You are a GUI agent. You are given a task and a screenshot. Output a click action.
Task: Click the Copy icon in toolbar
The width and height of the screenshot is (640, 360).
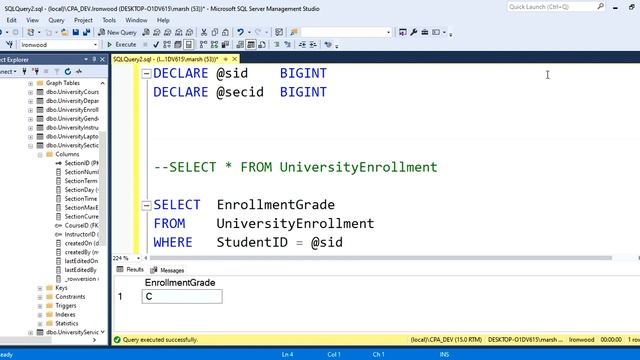(x=214, y=32)
